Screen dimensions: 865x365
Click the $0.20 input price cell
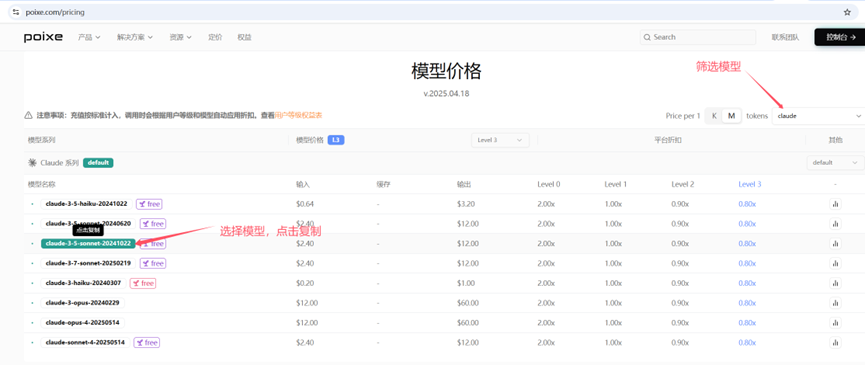(x=305, y=283)
